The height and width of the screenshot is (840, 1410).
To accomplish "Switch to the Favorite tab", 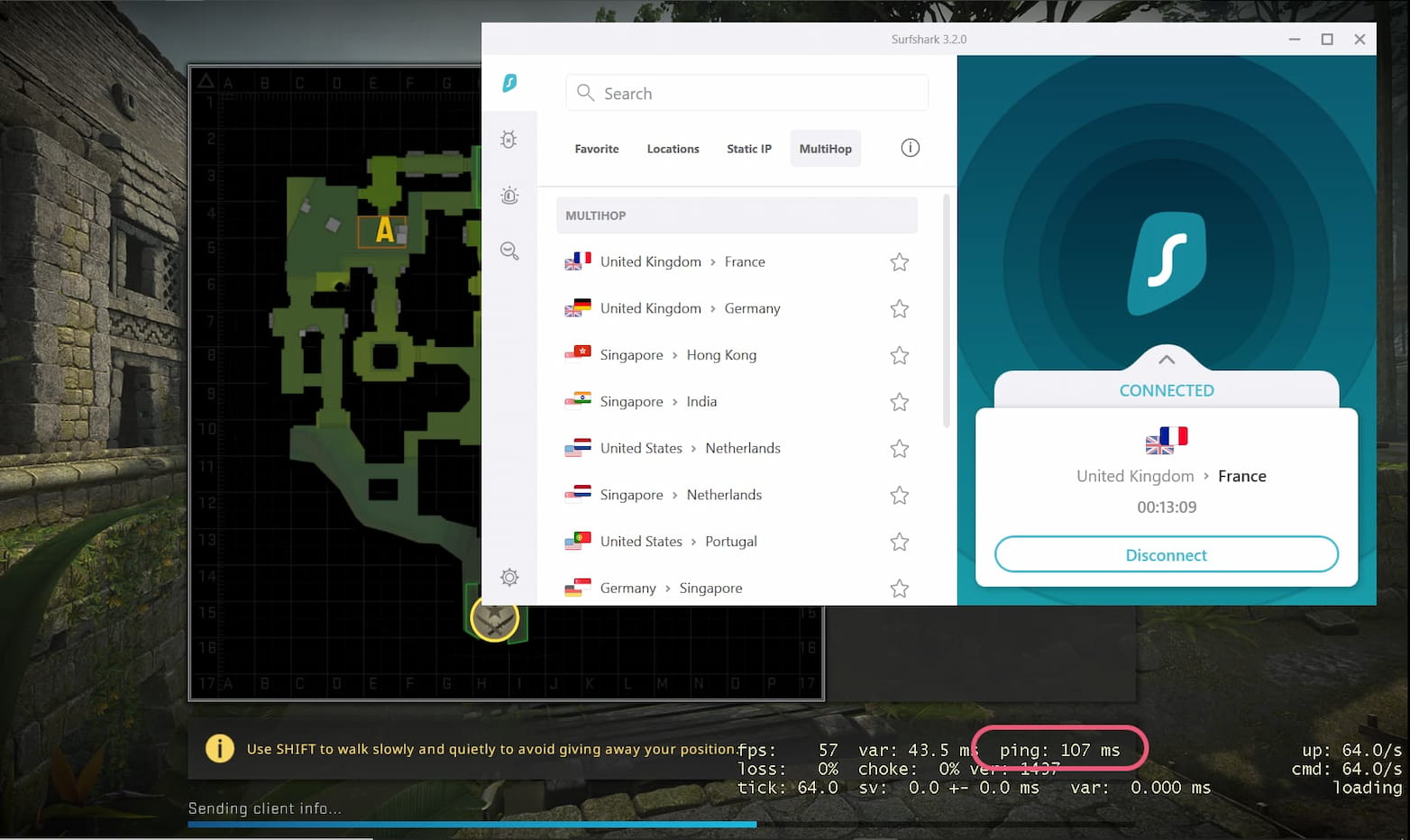I will click(597, 149).
